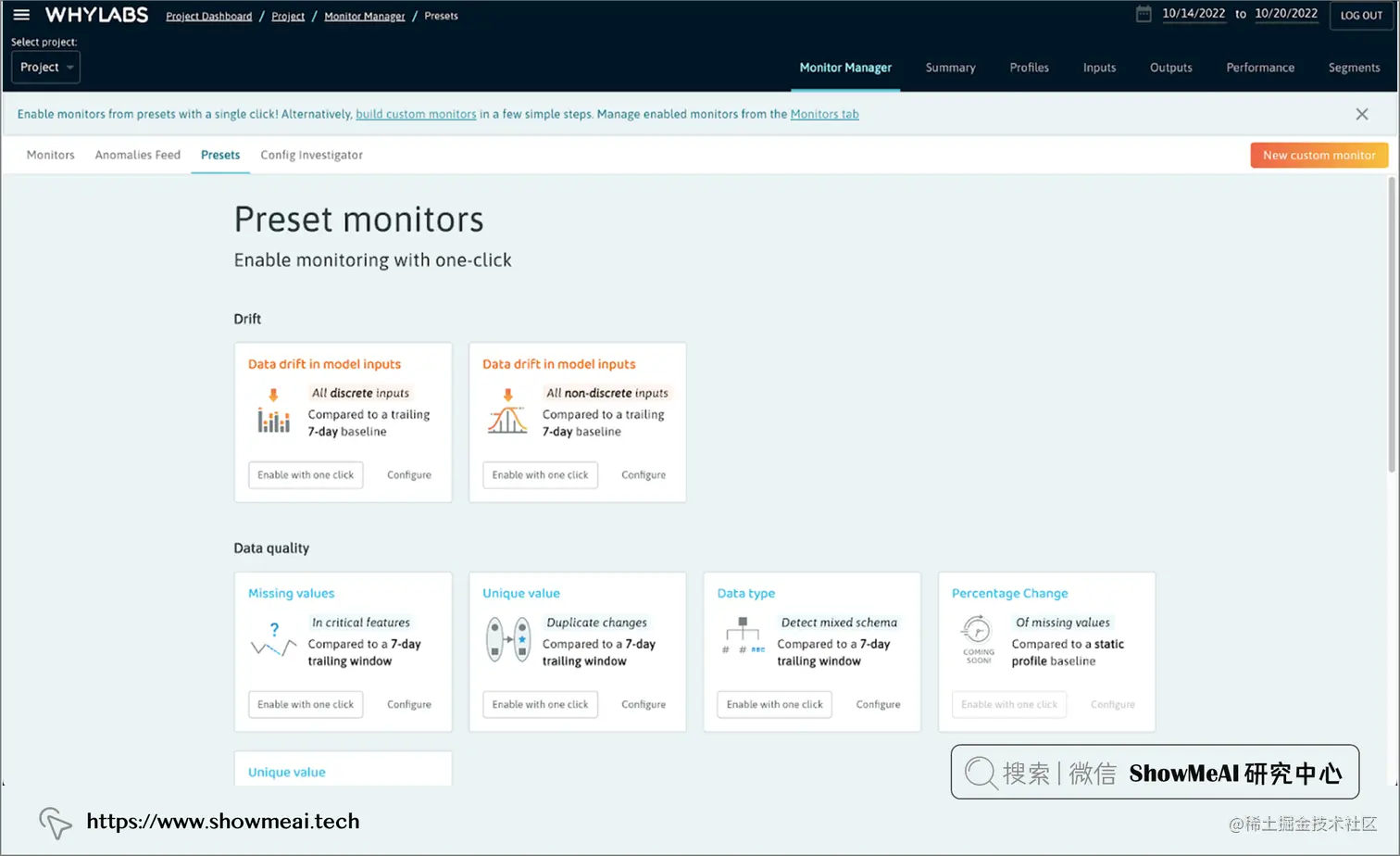Follow the build custom monitors link
This screenshot has width=1400, height=856.
(416, 114)
